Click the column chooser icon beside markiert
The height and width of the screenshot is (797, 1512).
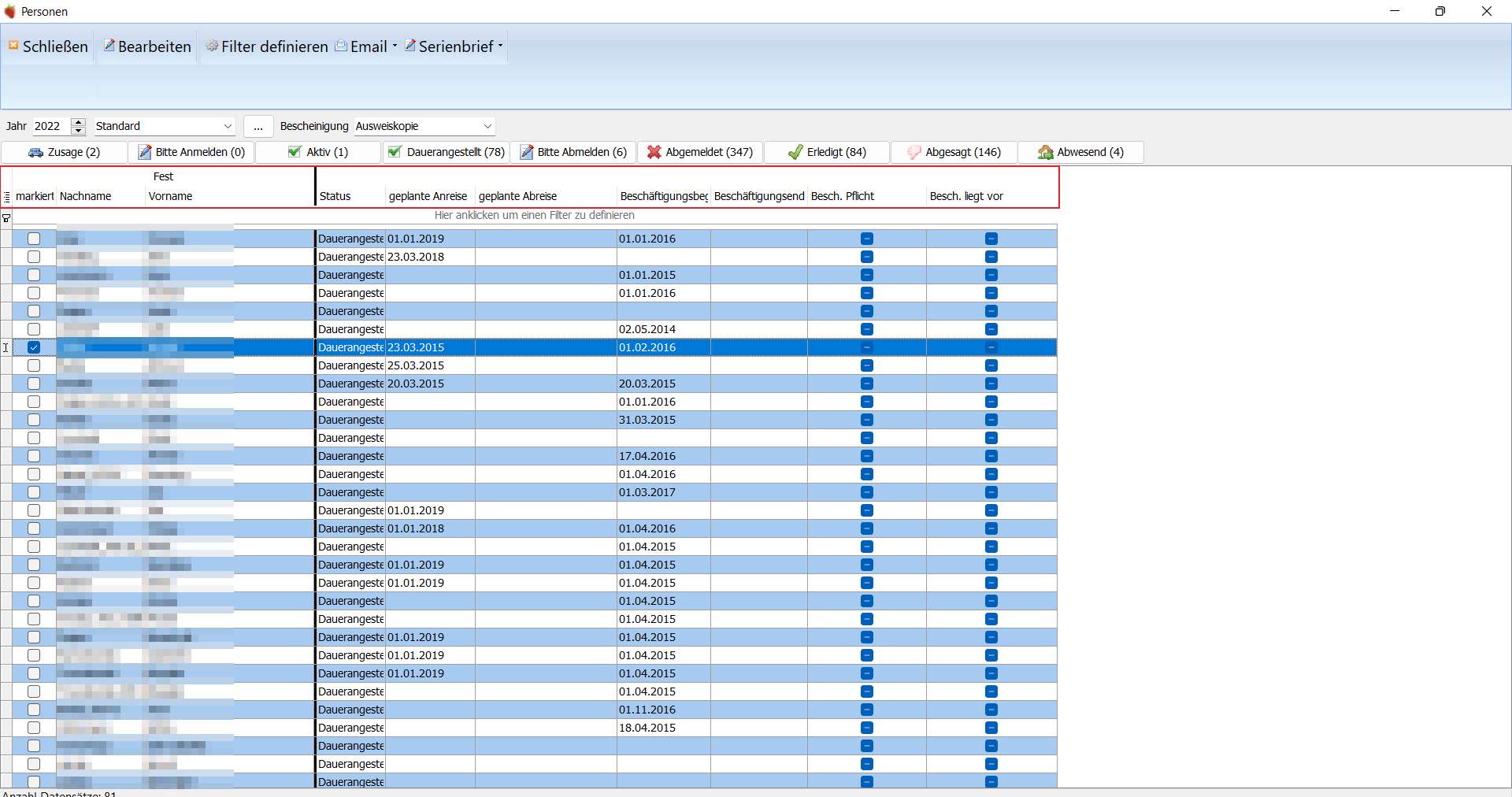point(7,197)
